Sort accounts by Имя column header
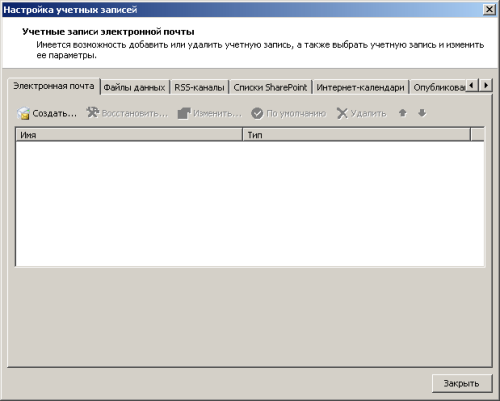This screenshot has height=401, width=500. (129, 135)
